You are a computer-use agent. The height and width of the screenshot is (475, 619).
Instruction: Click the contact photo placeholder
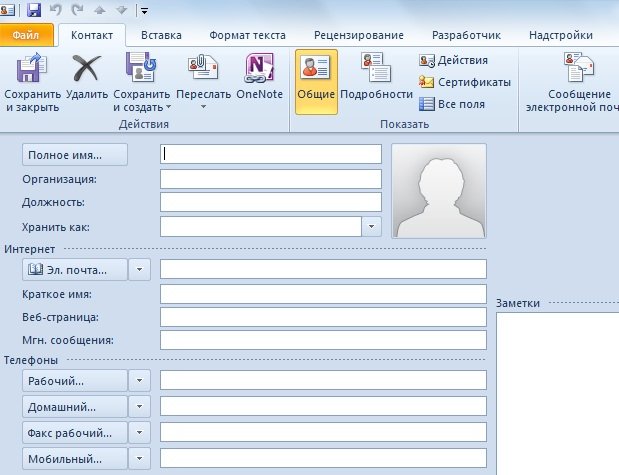click(x=439, y=190)
